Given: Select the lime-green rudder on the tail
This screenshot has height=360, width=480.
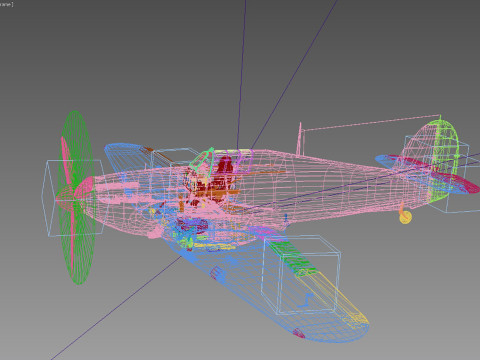Looking at the screenshot, I should 445,160.
